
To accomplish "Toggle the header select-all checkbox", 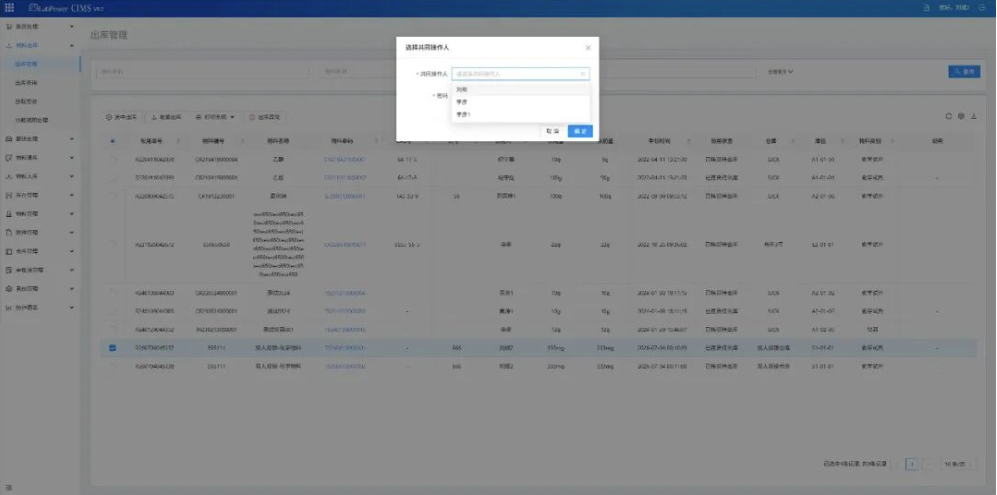I will pyautogui.click(x=113, y=141).
